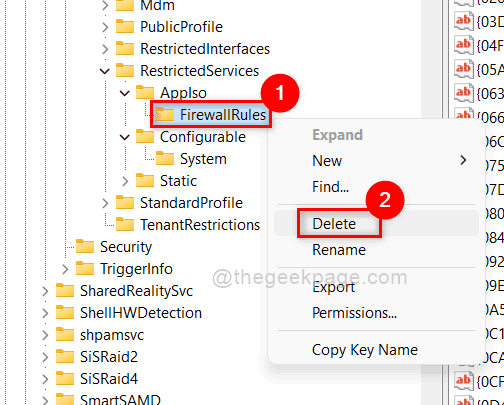
Task: Collapse the RestrictedServices key
Action: click(105, 71)
